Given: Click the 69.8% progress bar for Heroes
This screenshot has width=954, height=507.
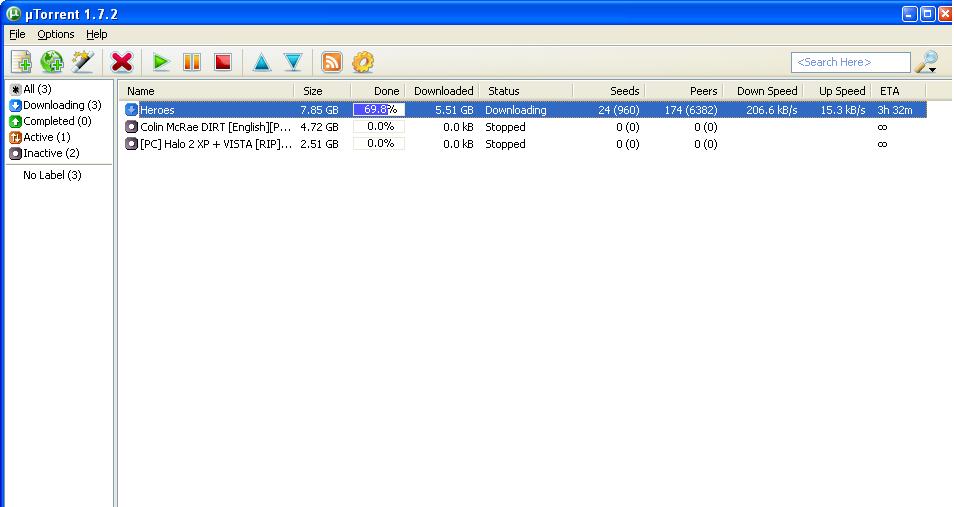Looking at the screenshot, I should pos(378,110).
